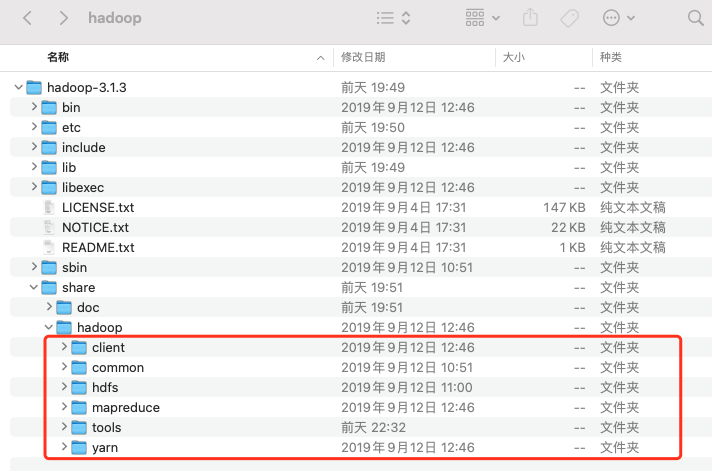Collapse the inner hadoop folder
Screen dimensions: 712x471
[49, 327]
